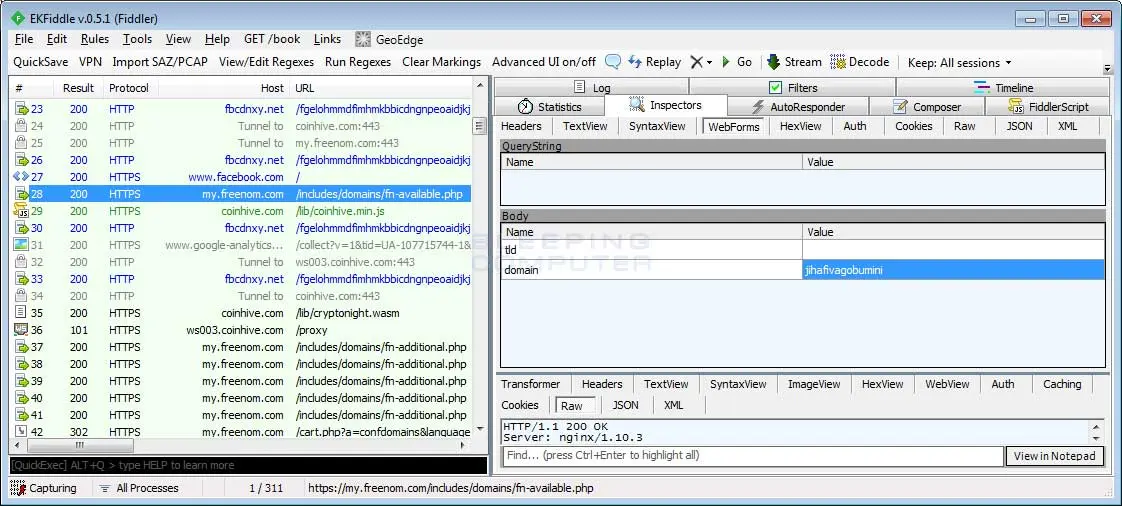Viewport: 1122px width, 506px height.
Task: Click the session list vertical scrollbar thumb
Action: [x=480, y=127]
